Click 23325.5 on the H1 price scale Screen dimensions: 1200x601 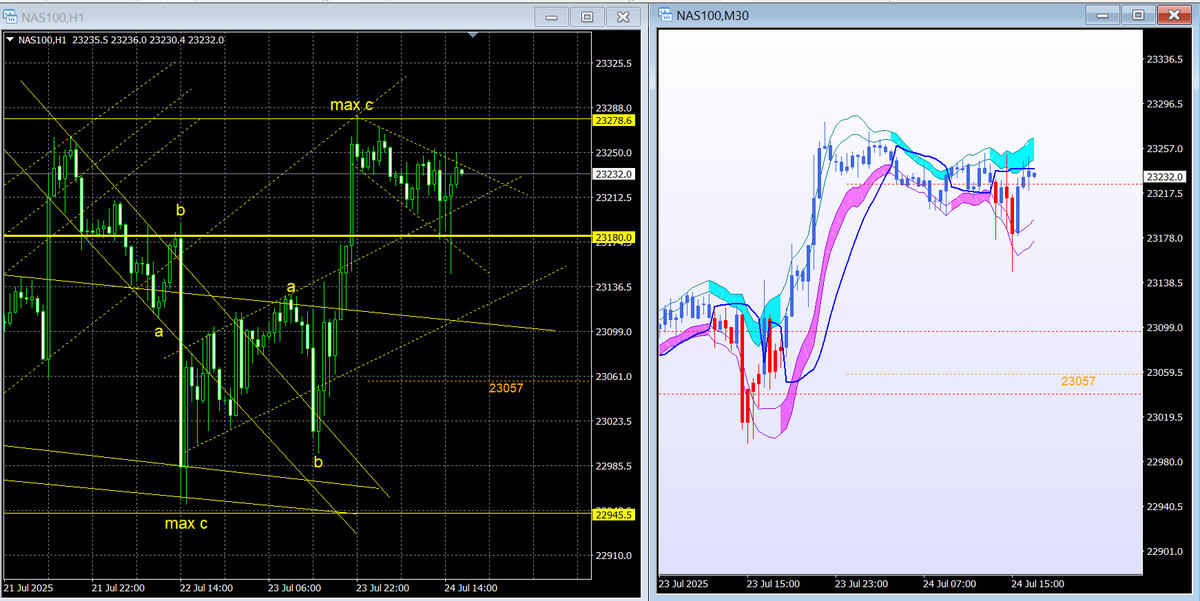coord(614,63)
